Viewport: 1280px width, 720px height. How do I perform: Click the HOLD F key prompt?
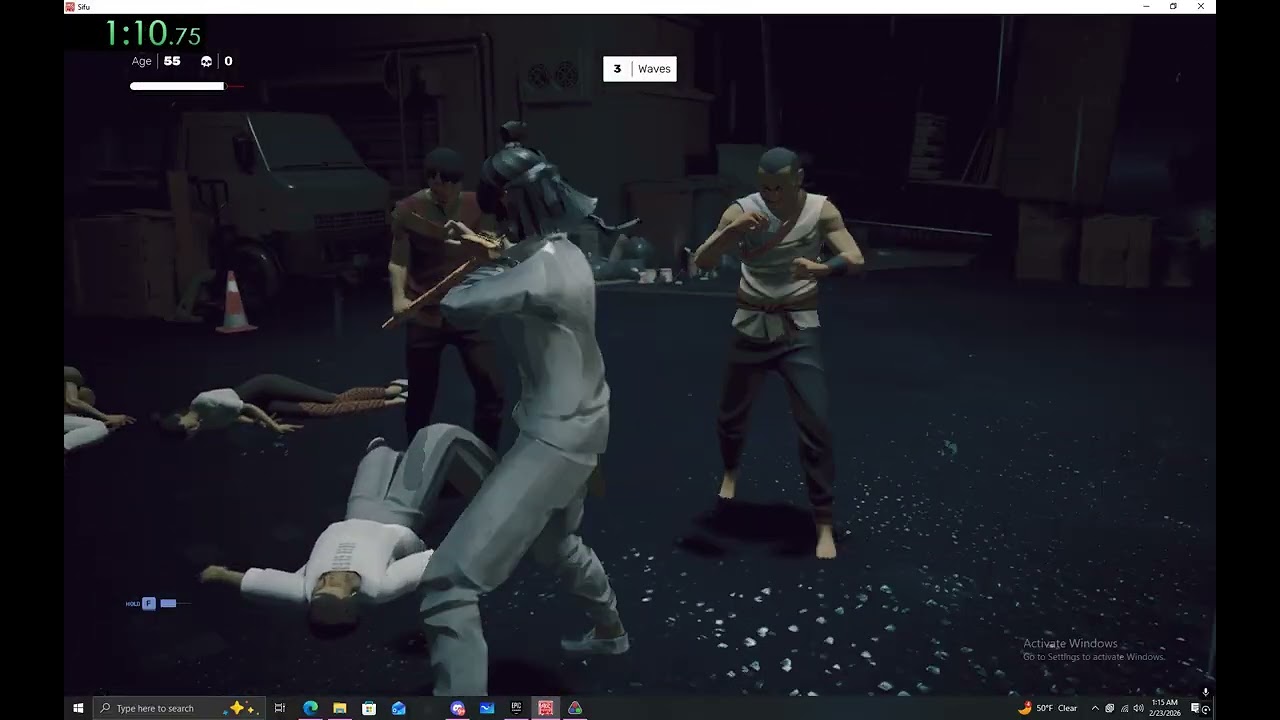[x=141, y=603]
